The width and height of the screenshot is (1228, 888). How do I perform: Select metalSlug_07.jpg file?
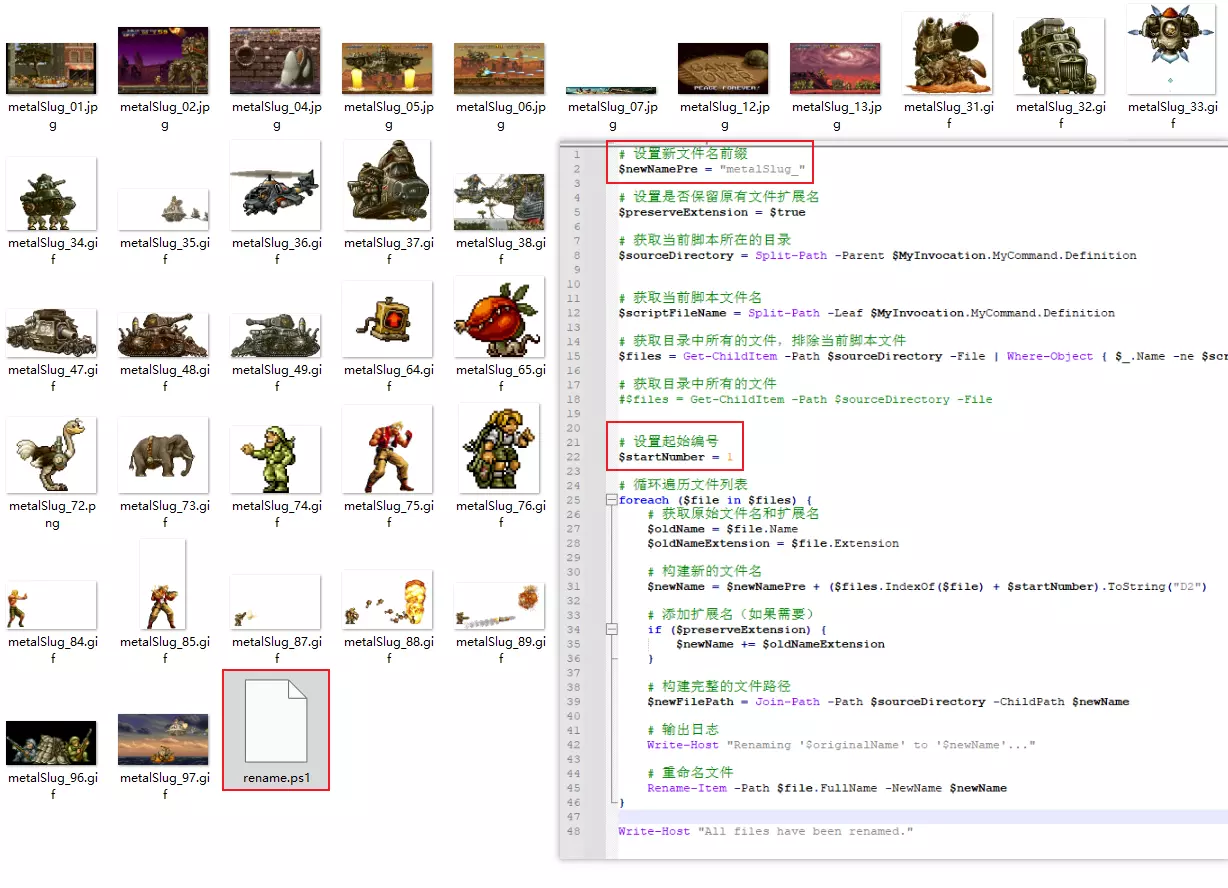611,90
